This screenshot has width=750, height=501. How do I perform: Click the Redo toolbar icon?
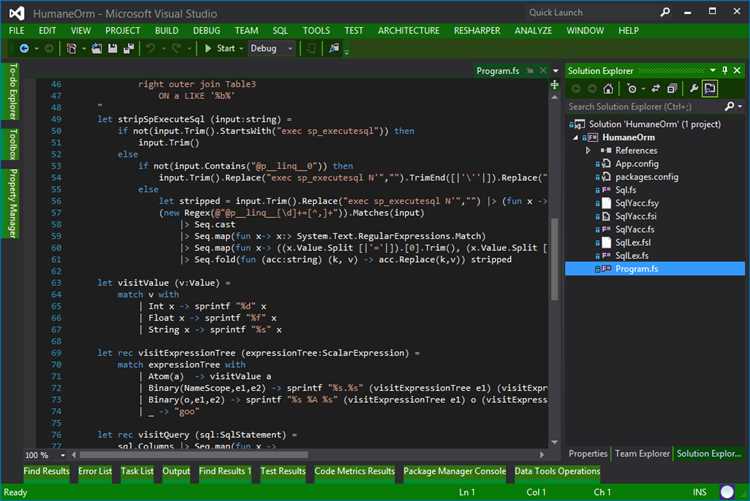tap(176, 48)
